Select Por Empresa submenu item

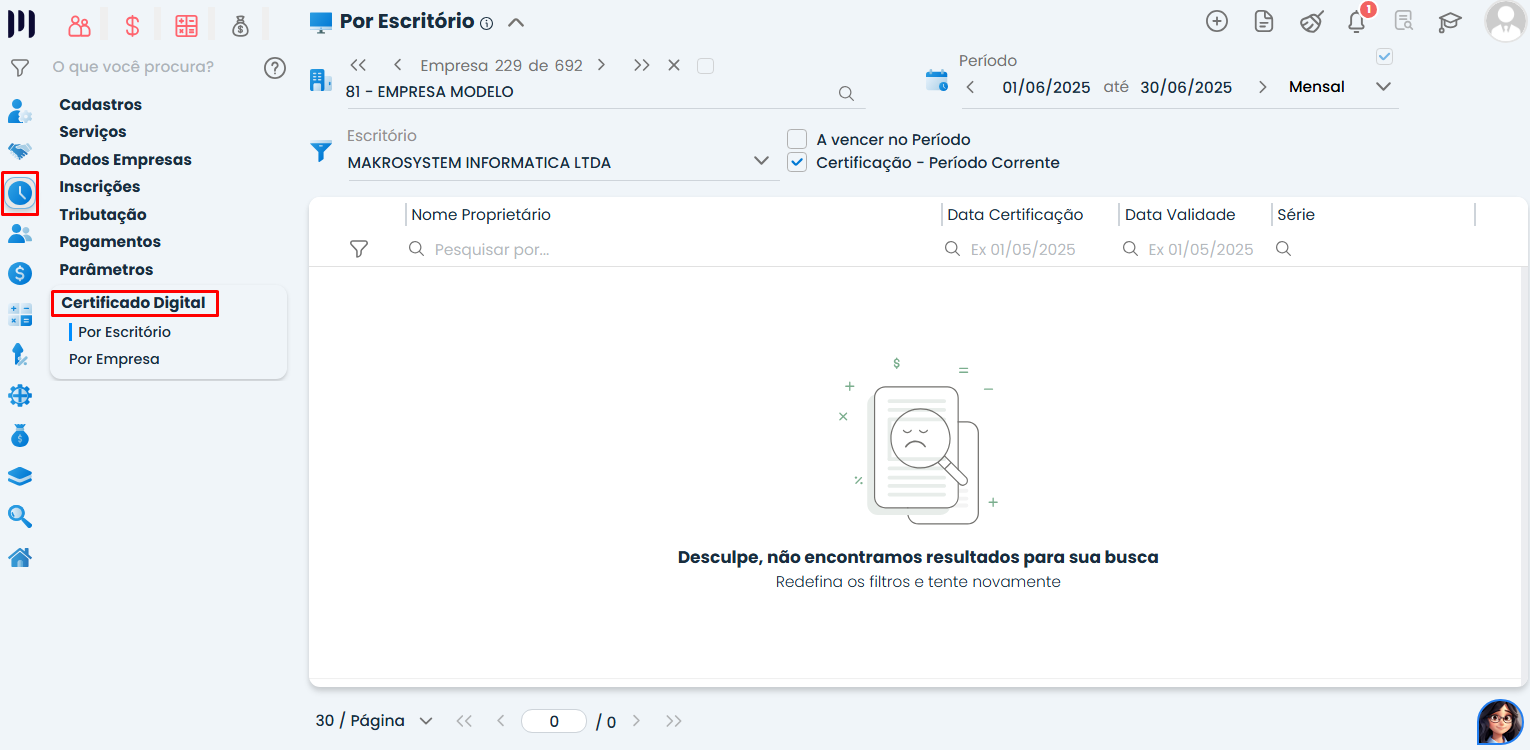(x=114, y=359)
